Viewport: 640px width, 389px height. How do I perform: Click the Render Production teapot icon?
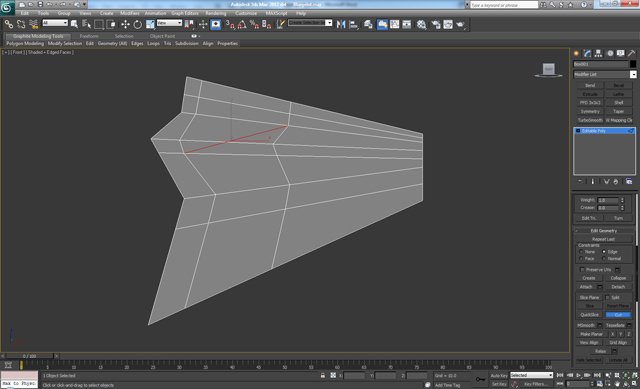[x=460, y=24]
